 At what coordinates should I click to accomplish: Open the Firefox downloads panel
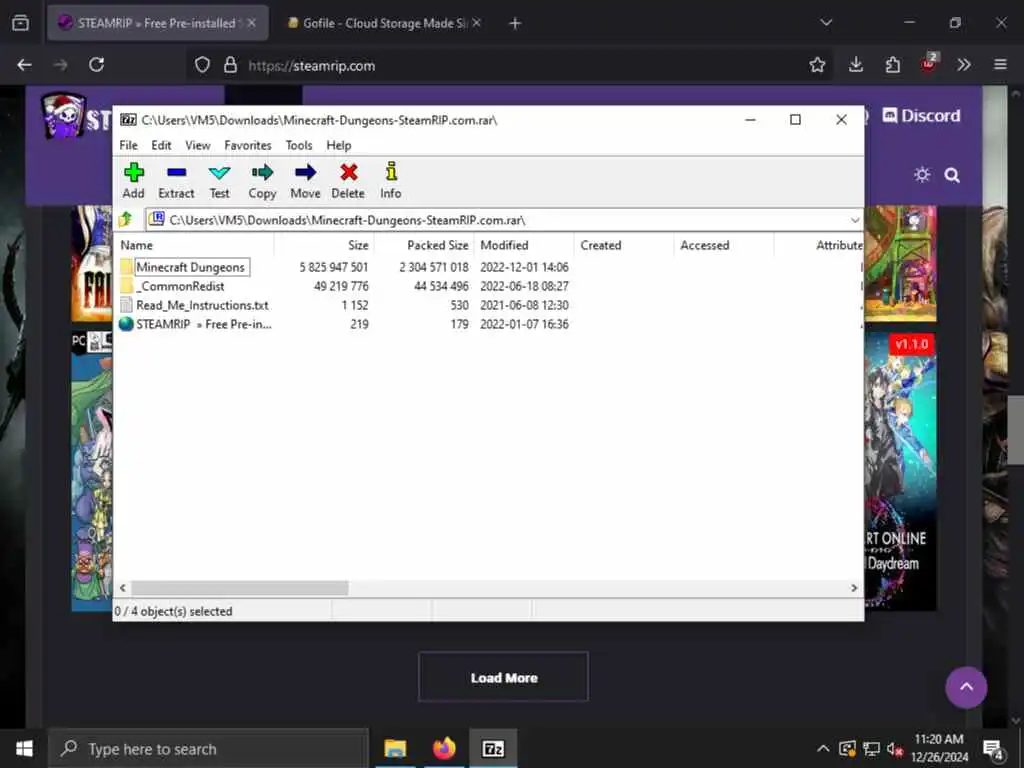[x=856, y=65]
